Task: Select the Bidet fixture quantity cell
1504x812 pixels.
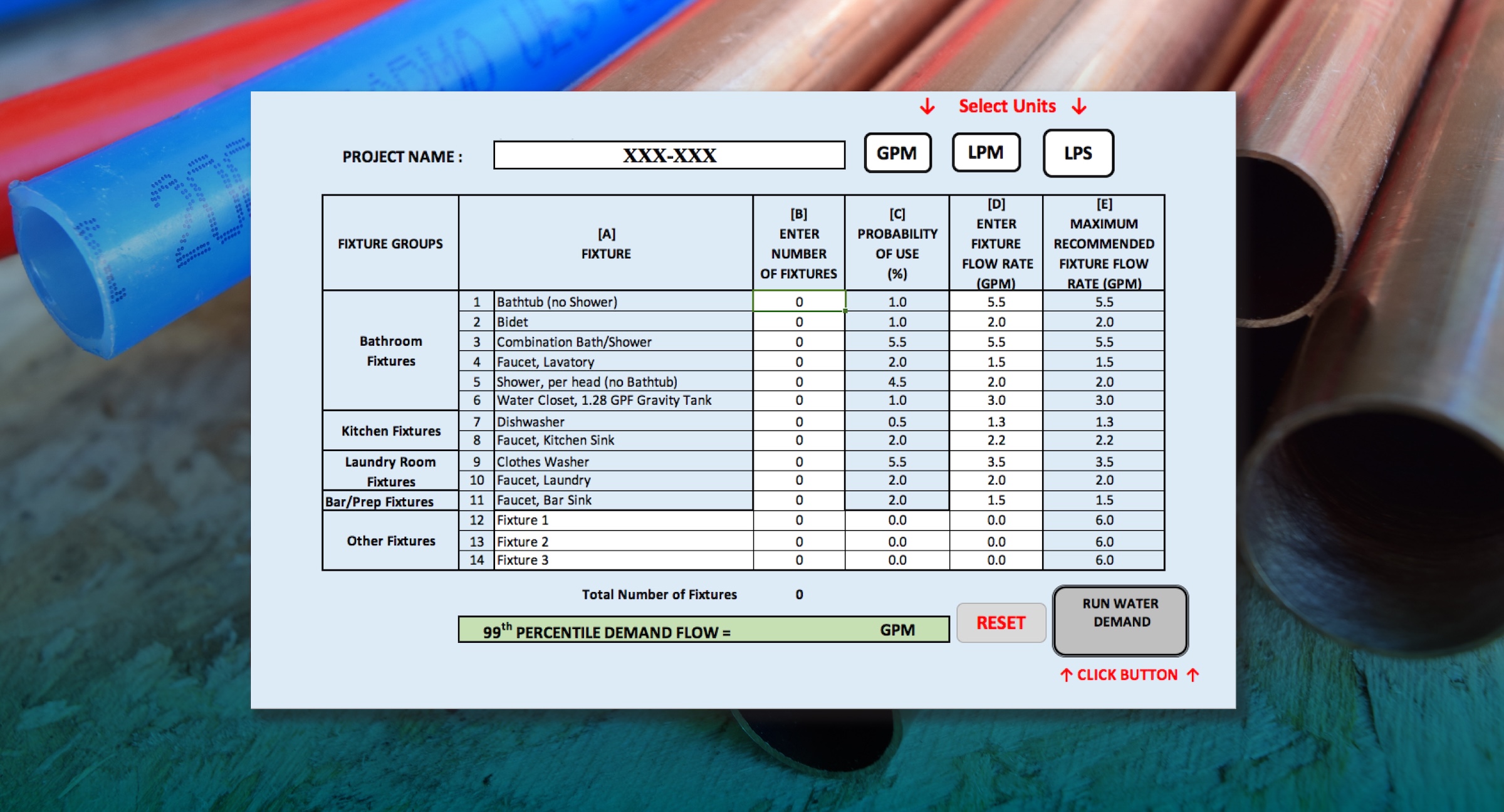Action: pyautogui.click(x=799, y=322)
